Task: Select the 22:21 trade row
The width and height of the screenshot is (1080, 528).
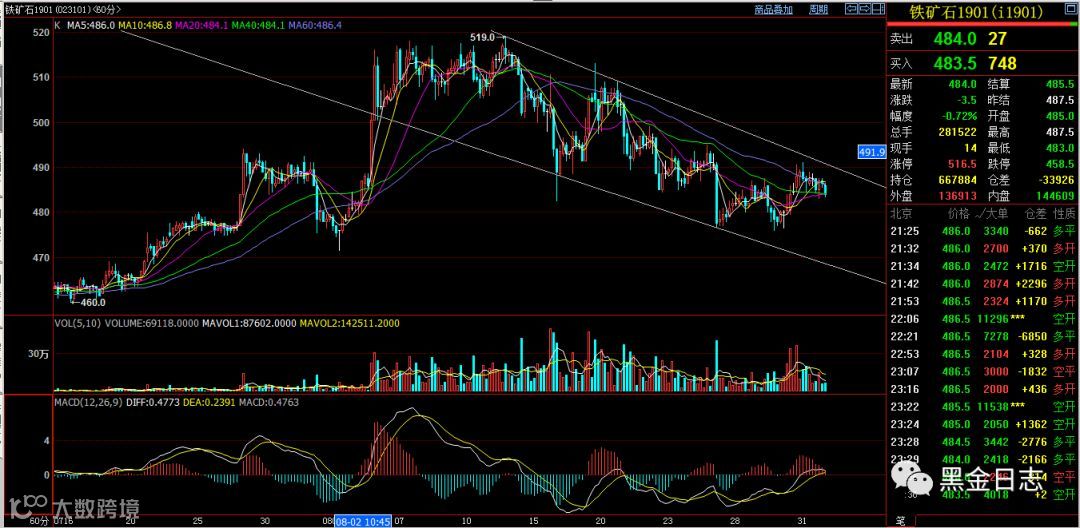Action: pos(984,337)
